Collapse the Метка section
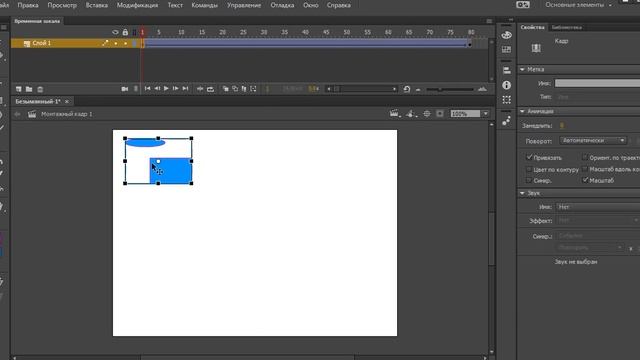The width and height of the screenshot is (640, 360). [x=522, y=69]
